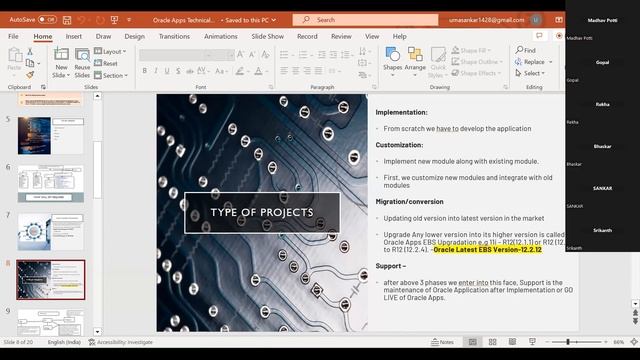
Task: Click the Save disk icon
Action: (67, 20)
